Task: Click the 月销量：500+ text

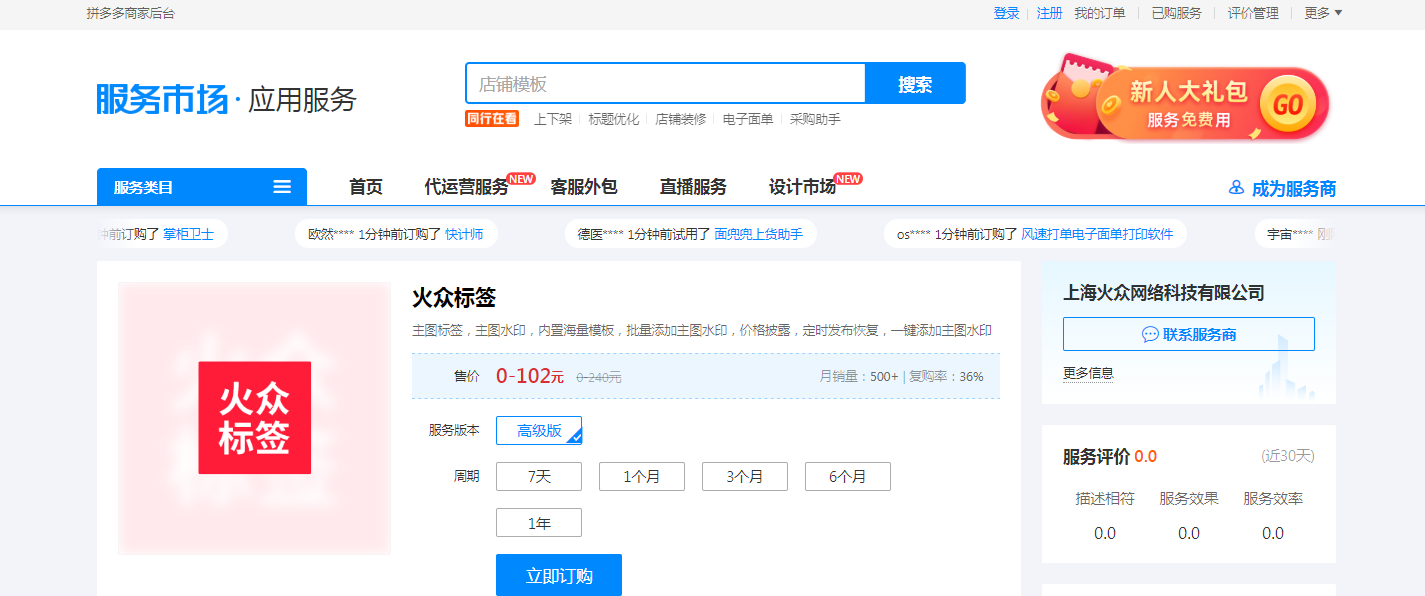Action: [859, 377]
